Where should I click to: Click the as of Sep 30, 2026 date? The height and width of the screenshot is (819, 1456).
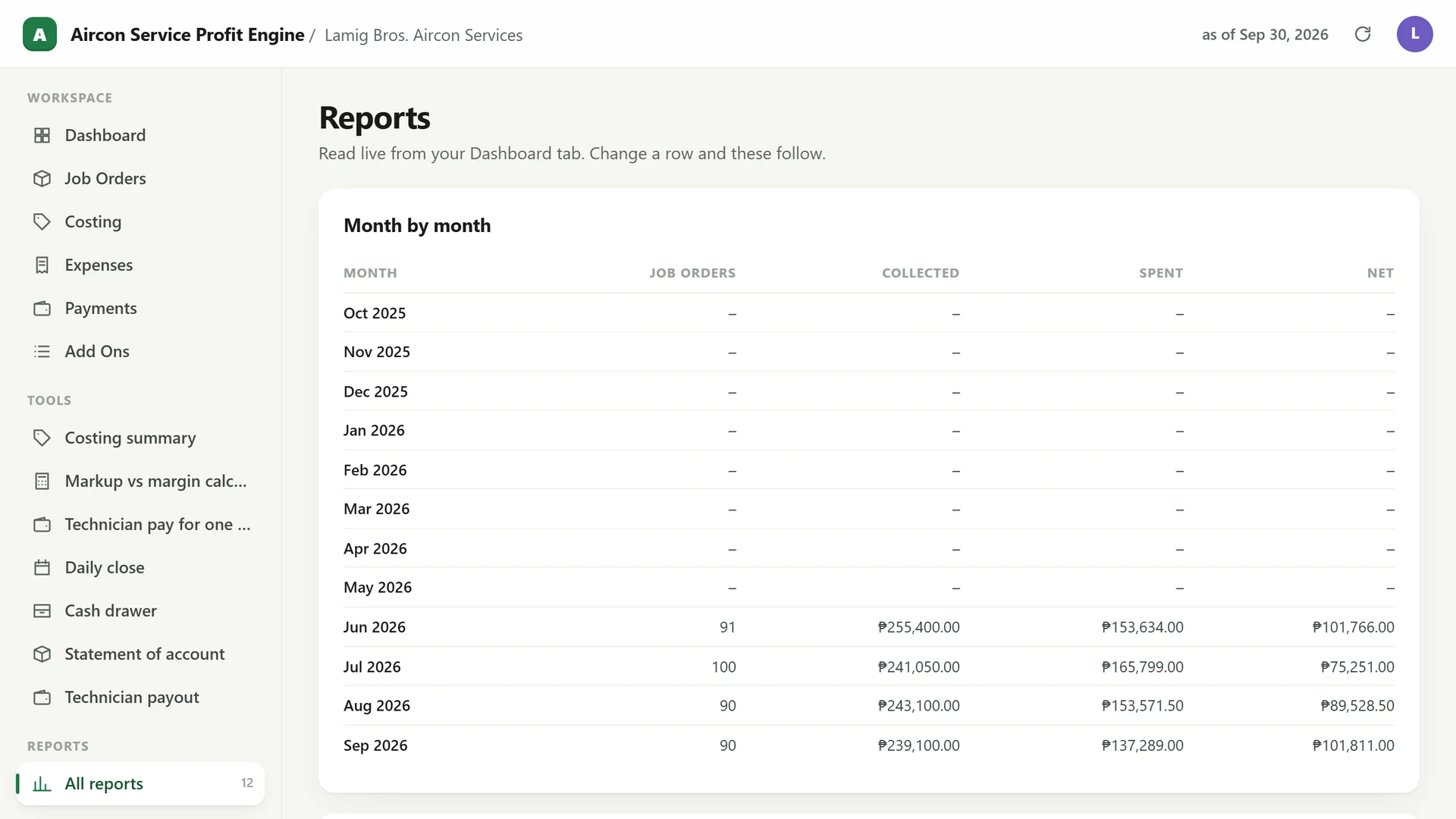(x=1265, y=35)
